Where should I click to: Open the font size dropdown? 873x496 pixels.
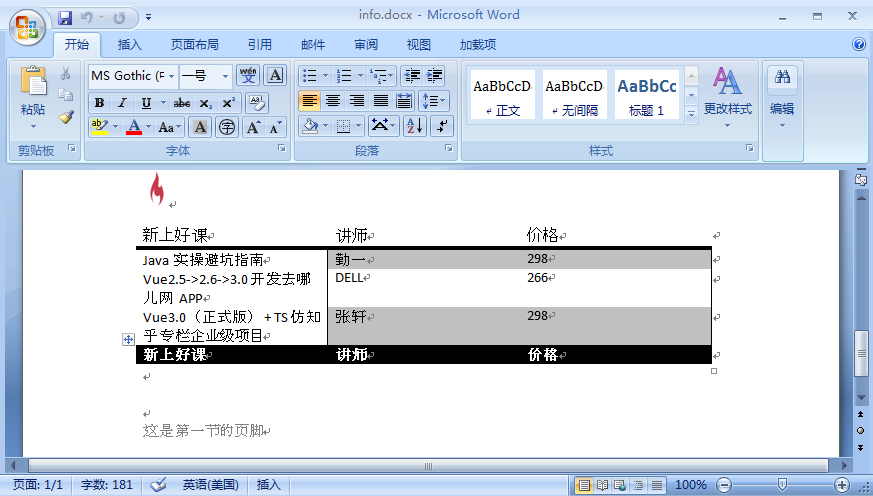click(225, 76)
